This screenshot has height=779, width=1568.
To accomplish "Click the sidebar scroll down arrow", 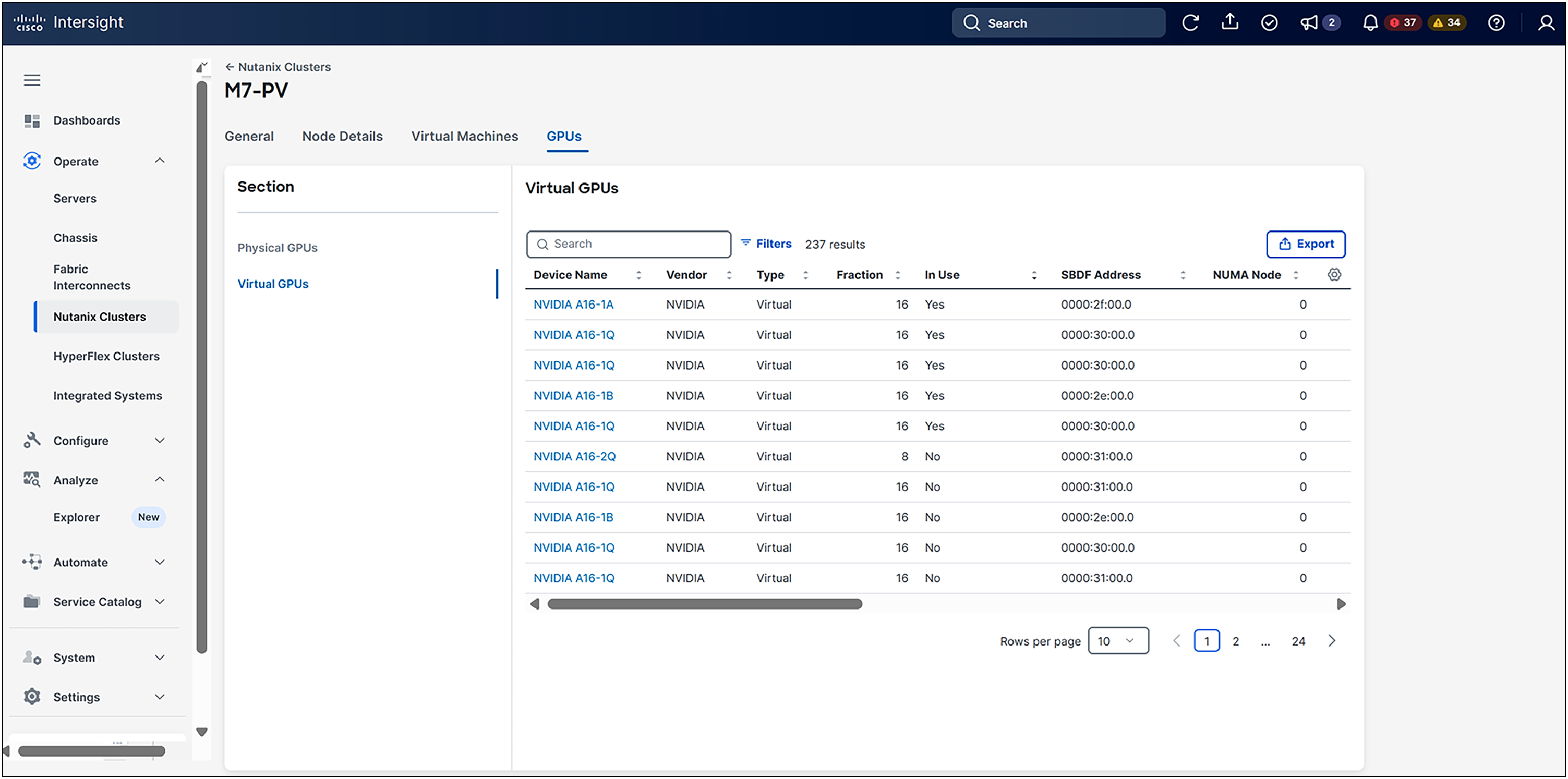I will [x=201, y=732].
